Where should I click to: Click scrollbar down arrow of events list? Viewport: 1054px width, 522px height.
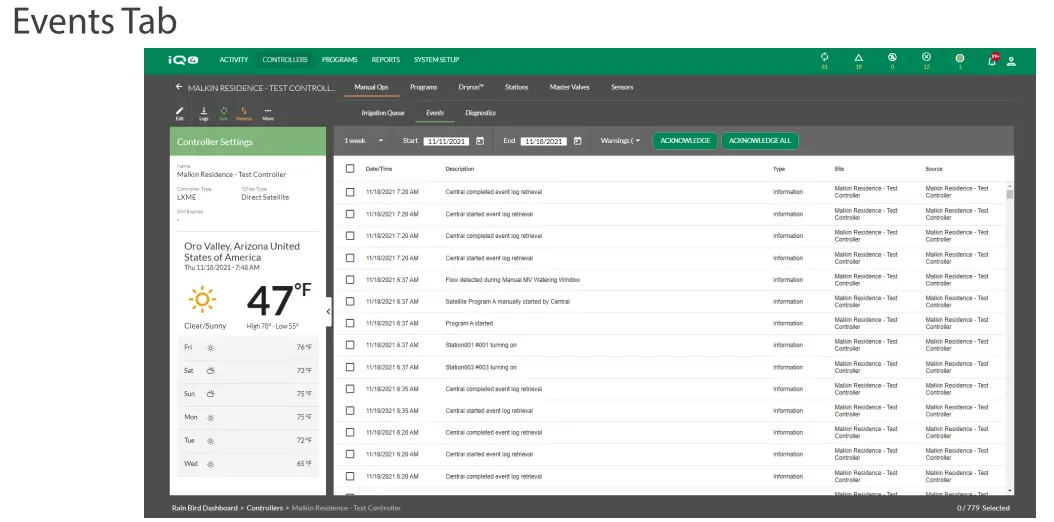1010,491
